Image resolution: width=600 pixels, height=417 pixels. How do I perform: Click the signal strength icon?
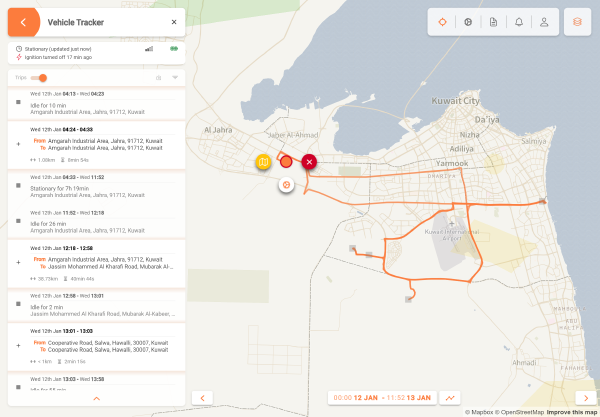point(149,49)
